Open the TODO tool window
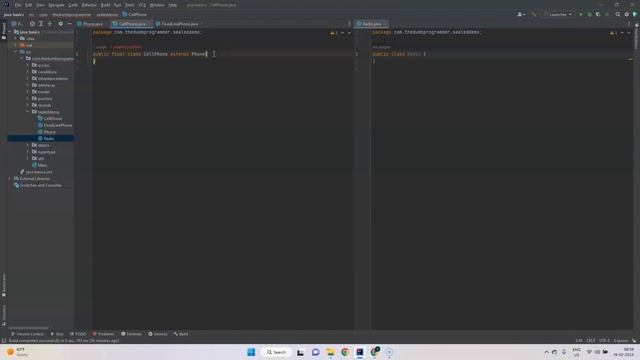Screen dimensions: 640x360 click(x=78, y=334)
